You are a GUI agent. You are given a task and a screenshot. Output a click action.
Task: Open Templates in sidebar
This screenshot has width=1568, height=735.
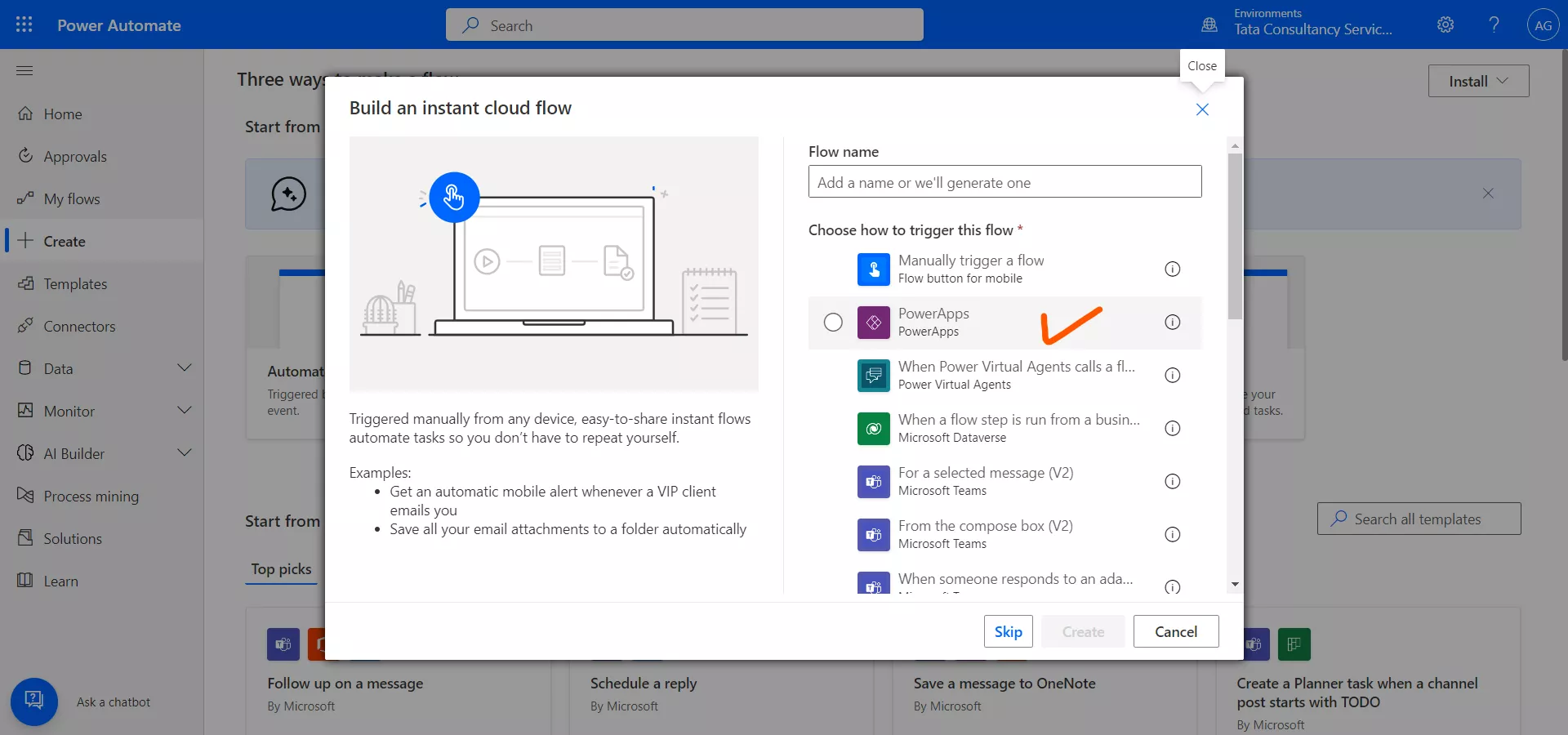(x=101, y=283)
